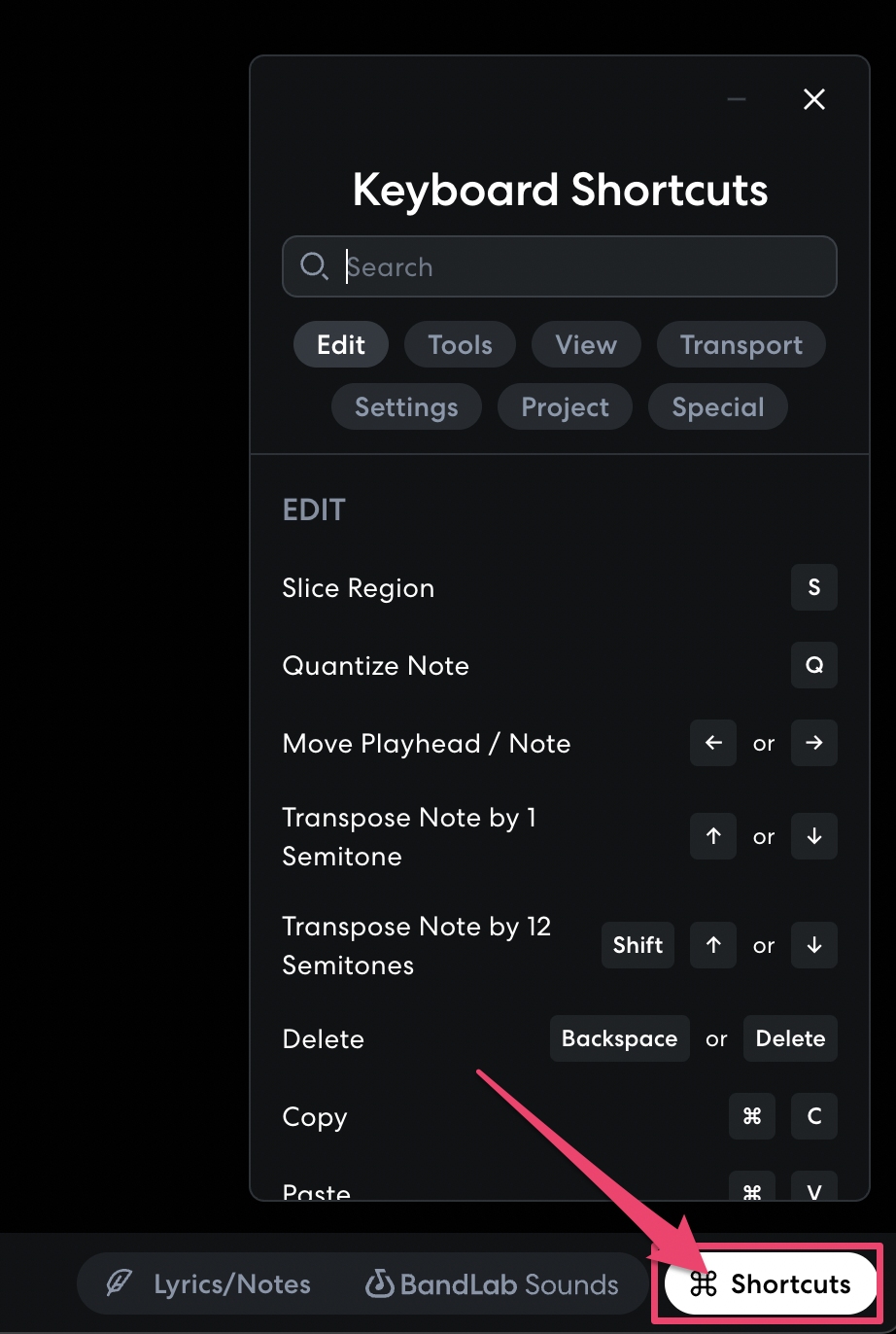The height and width of the screenshot is (1334, 896).
Task: Show the View shortcuts category
Action: (x=586, y=345)
